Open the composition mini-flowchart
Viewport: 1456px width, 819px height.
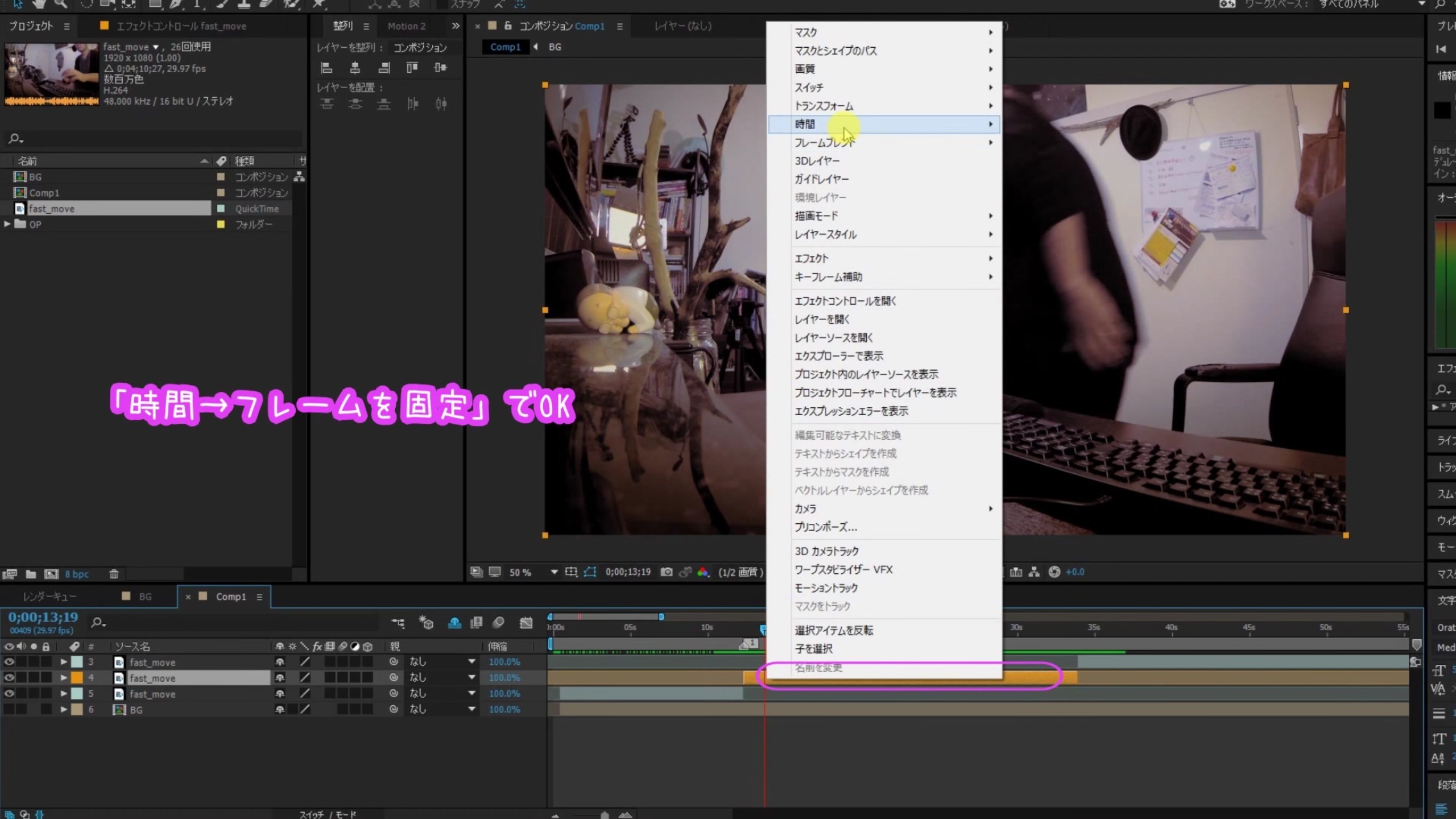point(398,623)
